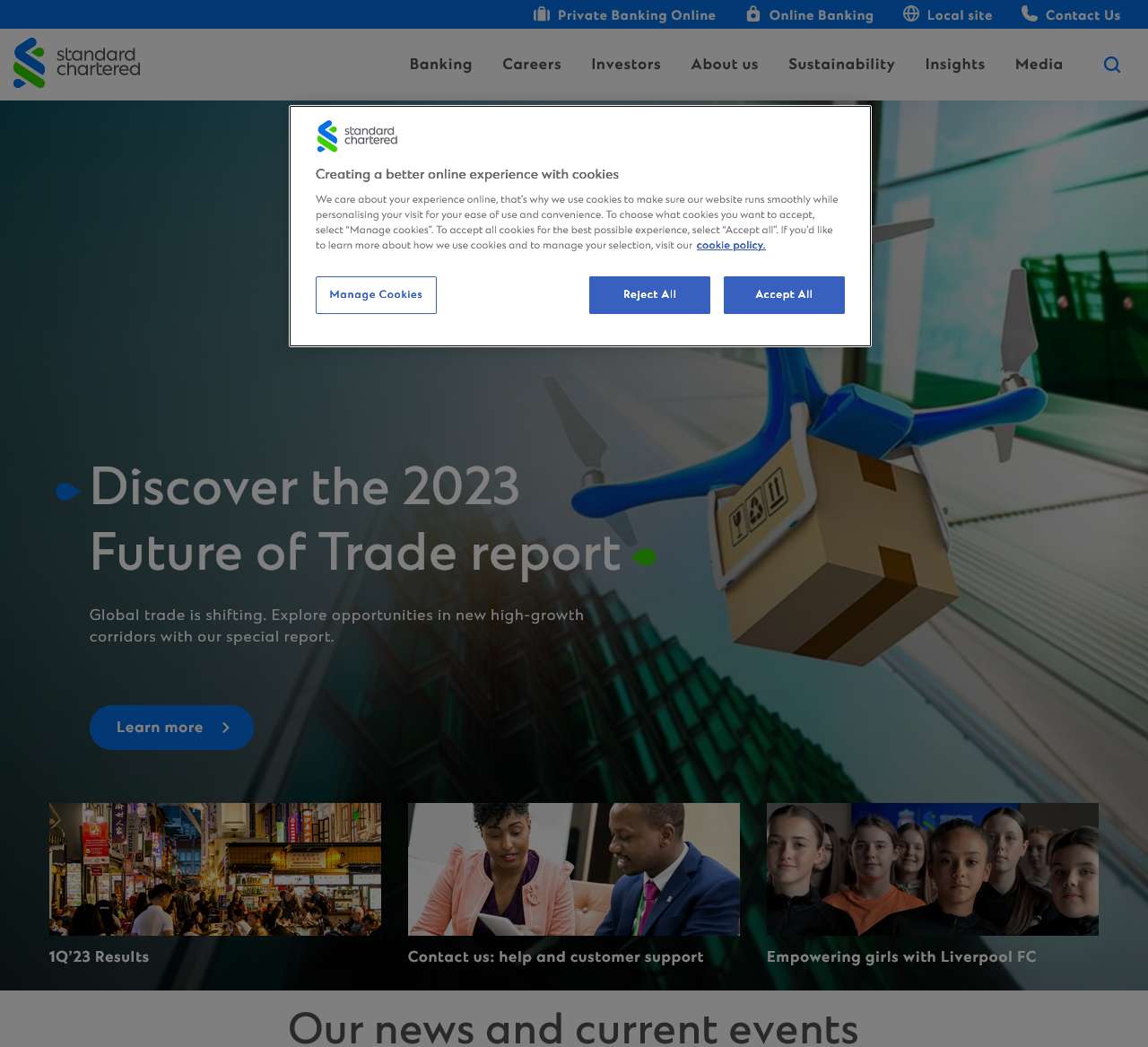Click the Standard Chartered logo in header
The width and height of the screenshot is (1148, 1047).
click(77, 63)
